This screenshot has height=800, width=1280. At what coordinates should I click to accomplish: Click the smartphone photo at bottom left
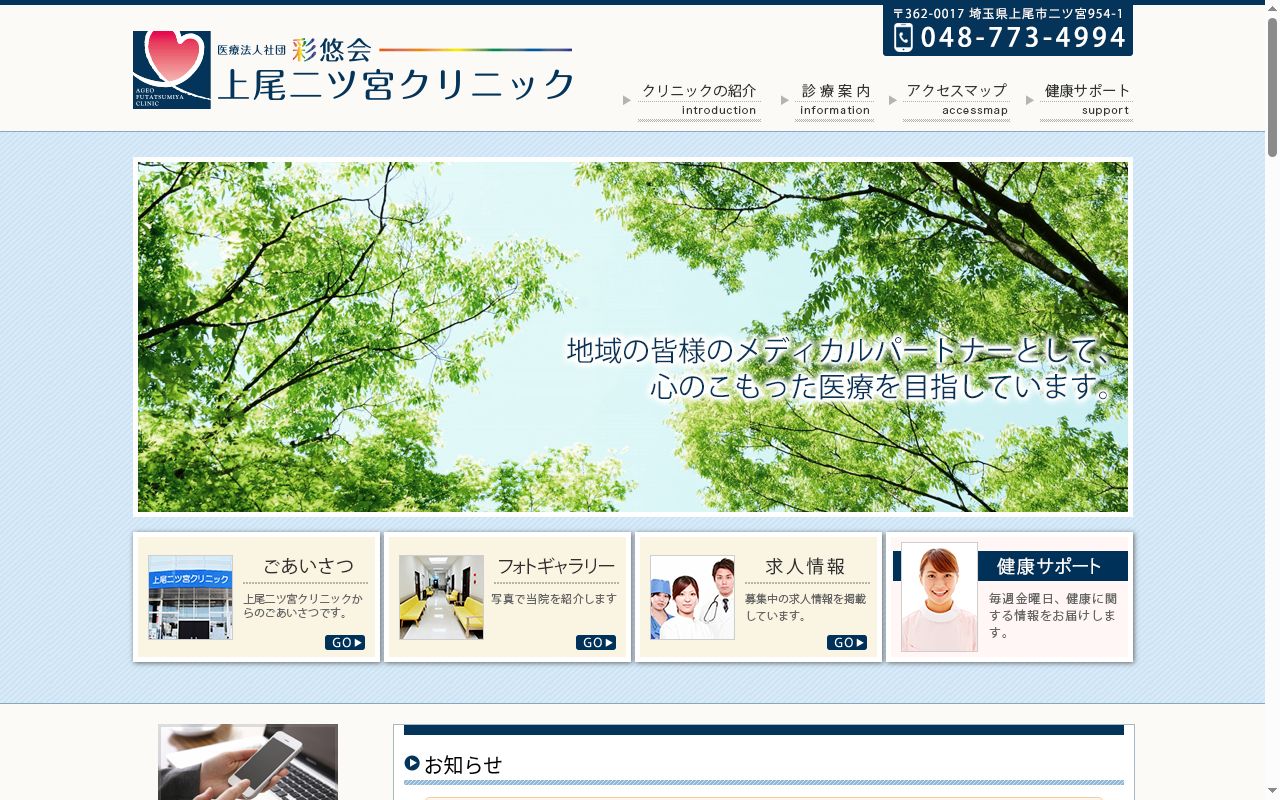[x=248, y=762]
